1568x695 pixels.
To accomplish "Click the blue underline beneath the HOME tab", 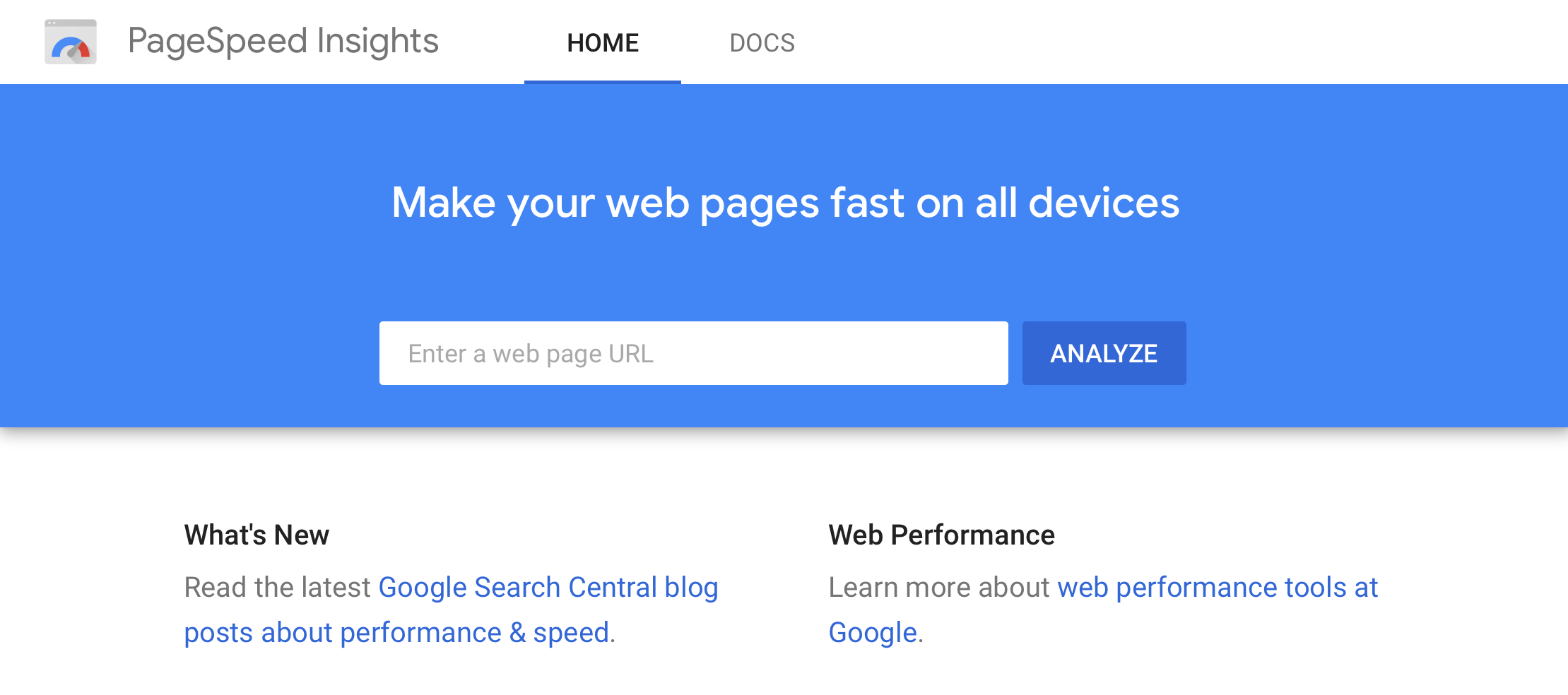I will (x=603, y=82).
